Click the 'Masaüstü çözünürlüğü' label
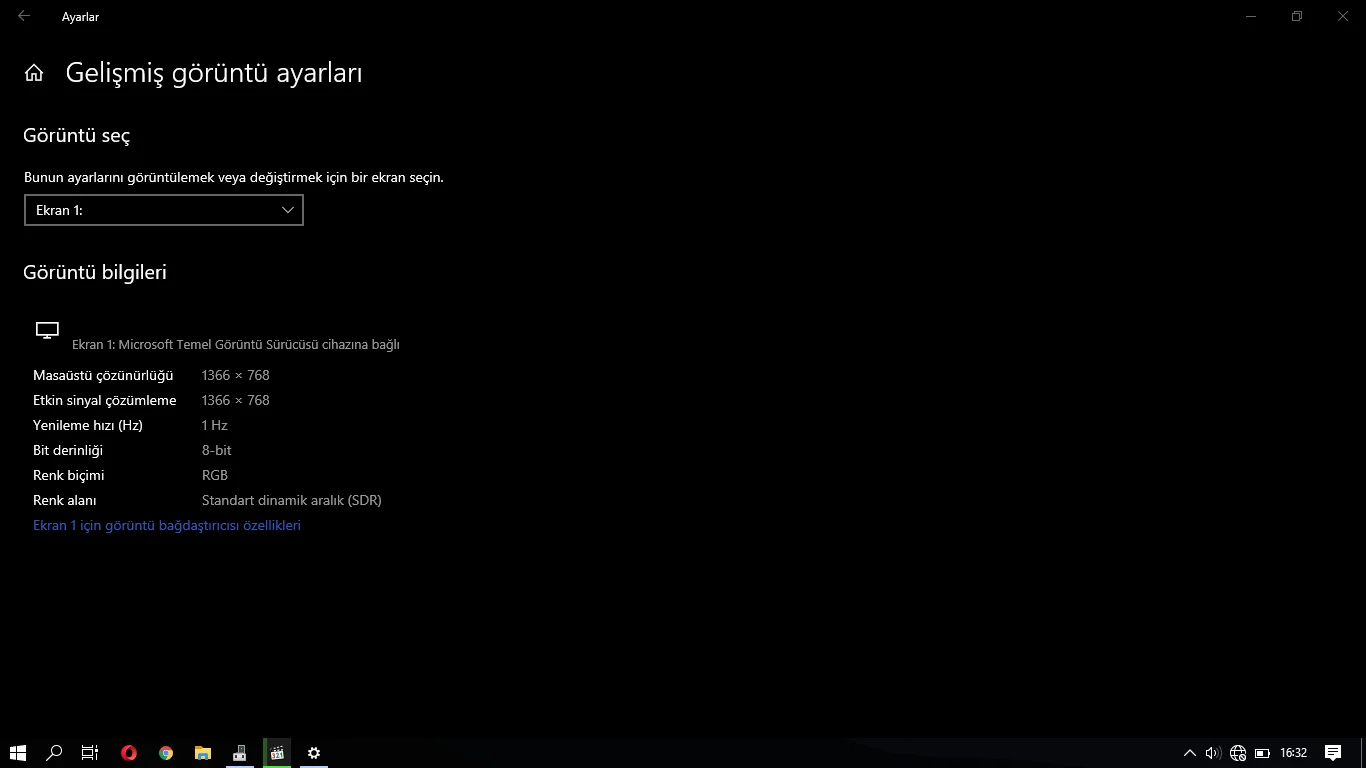Screen dimensions: 1366x768 pyautogui.click(x=103, y=375)
